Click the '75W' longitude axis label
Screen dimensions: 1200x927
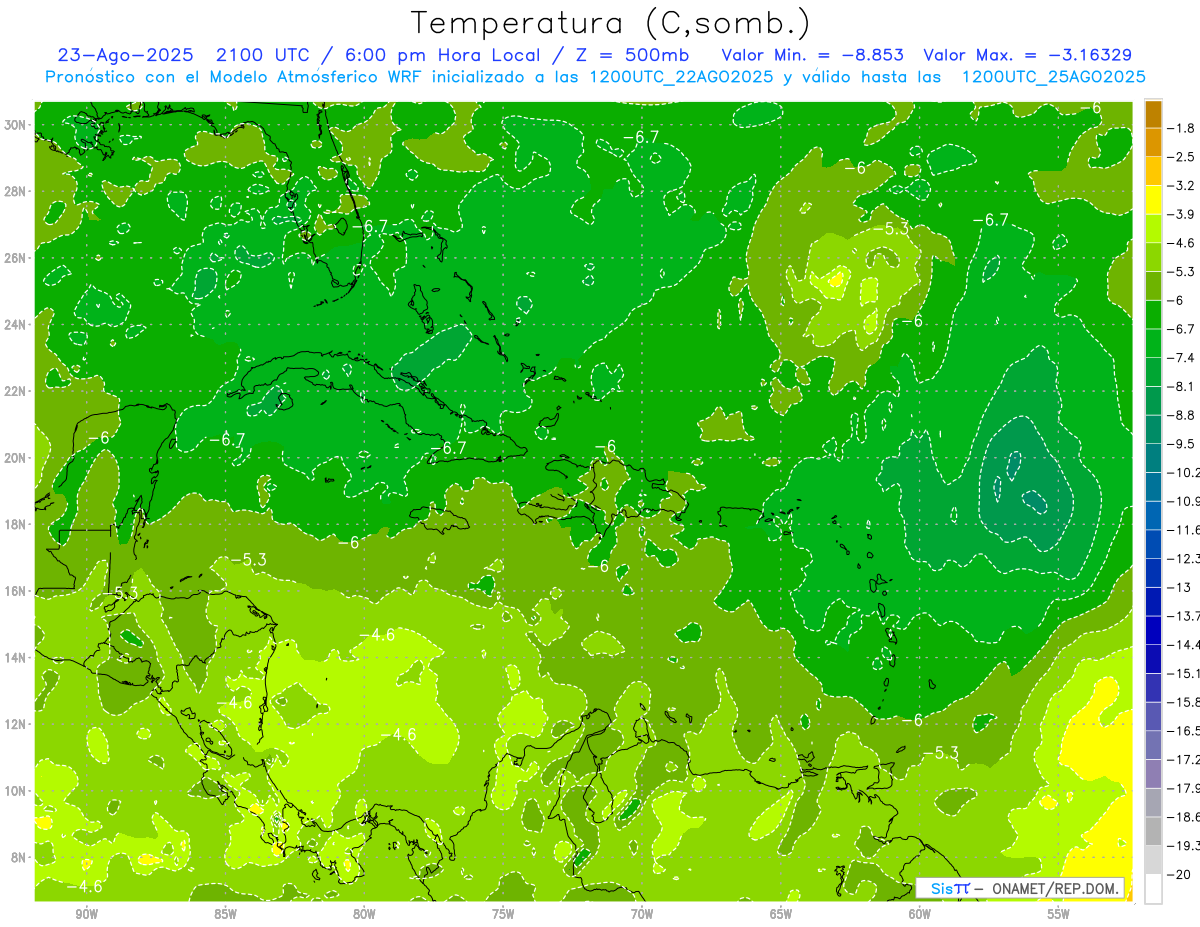click(x=503, y=914)
